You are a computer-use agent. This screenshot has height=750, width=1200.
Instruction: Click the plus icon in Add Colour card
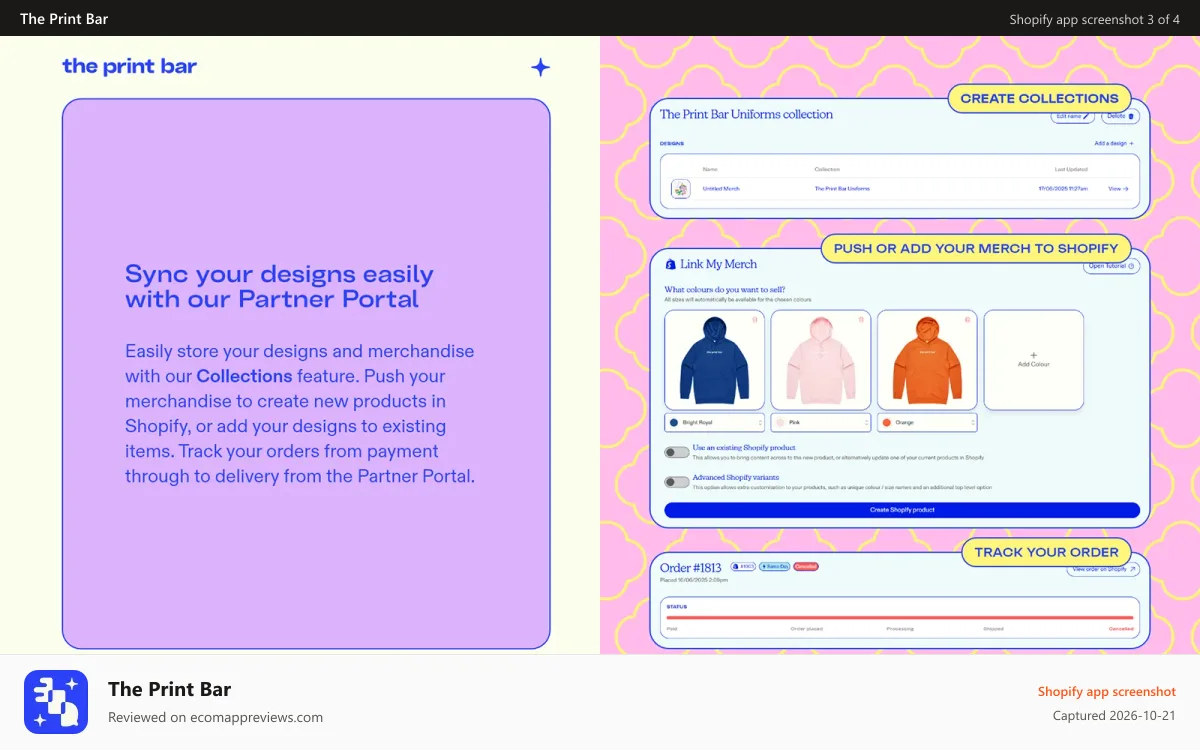1034,355
